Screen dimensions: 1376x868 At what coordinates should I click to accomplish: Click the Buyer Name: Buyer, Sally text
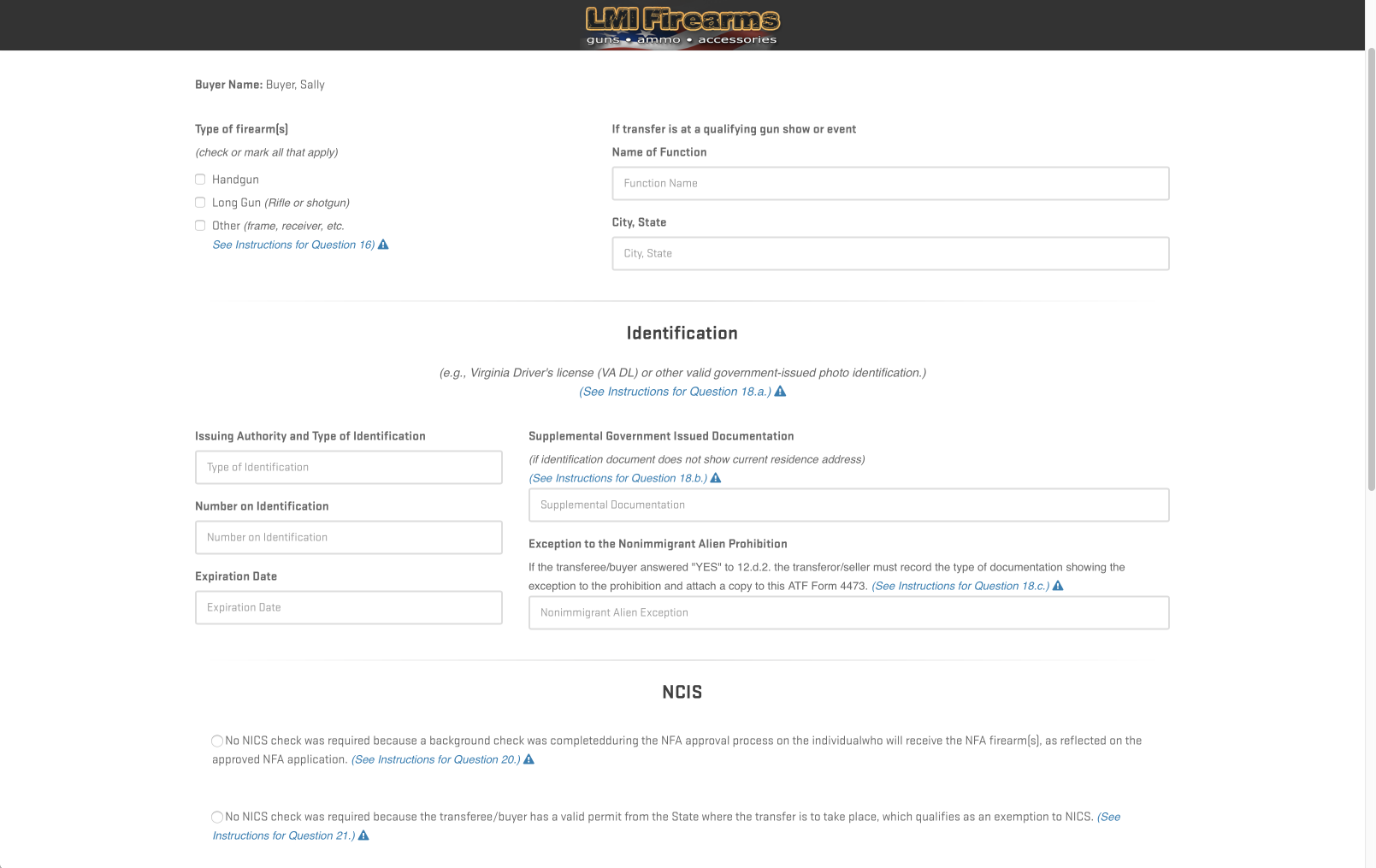(x=260, y=85)
